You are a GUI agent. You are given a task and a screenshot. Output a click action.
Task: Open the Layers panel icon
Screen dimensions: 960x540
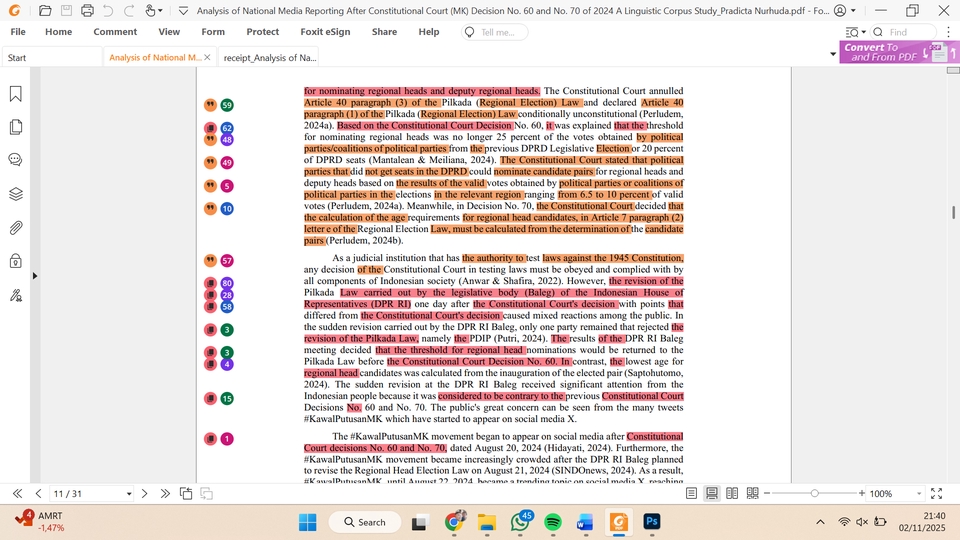[x=16, y=194]
